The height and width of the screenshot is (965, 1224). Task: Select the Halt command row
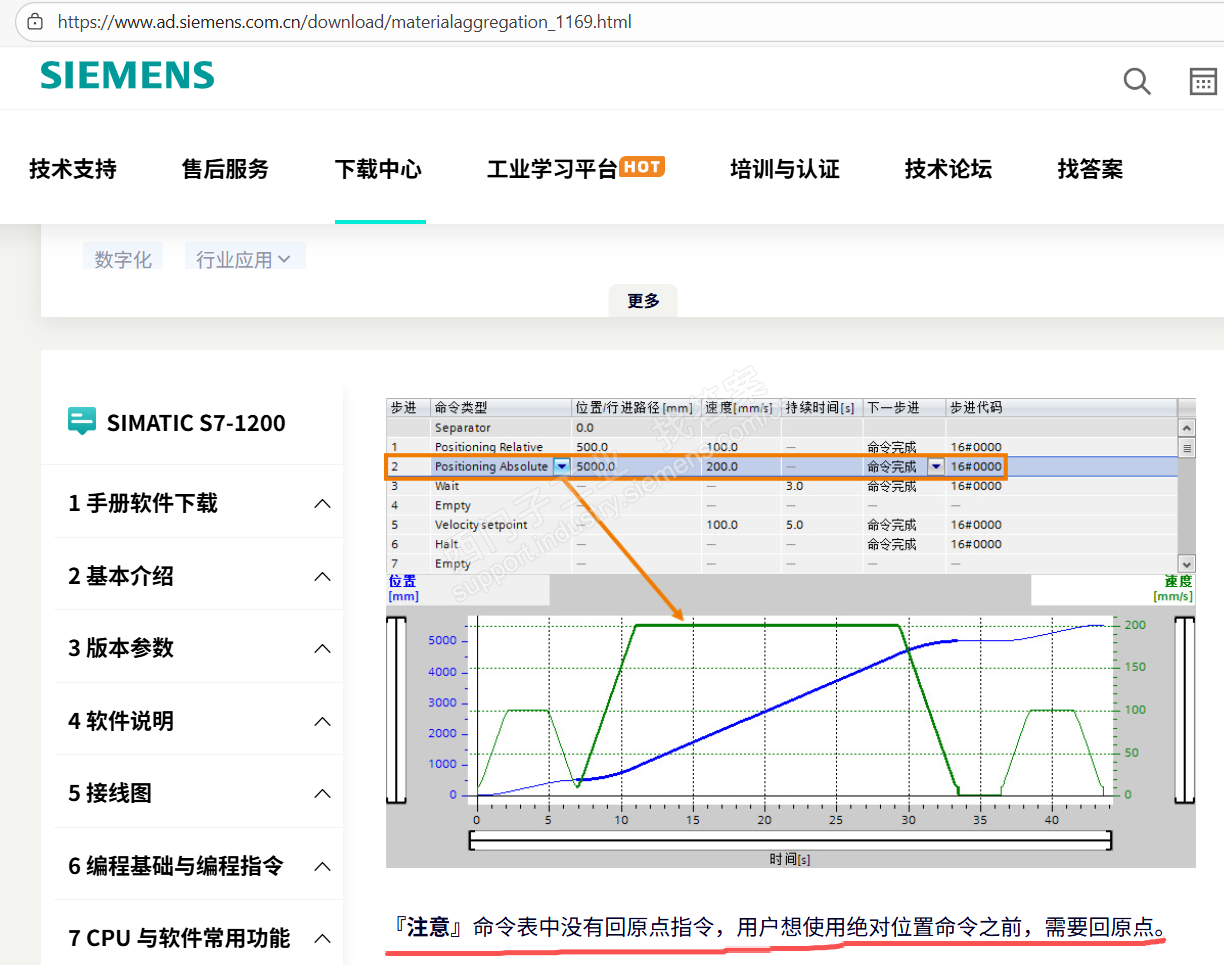click(781, 544)
